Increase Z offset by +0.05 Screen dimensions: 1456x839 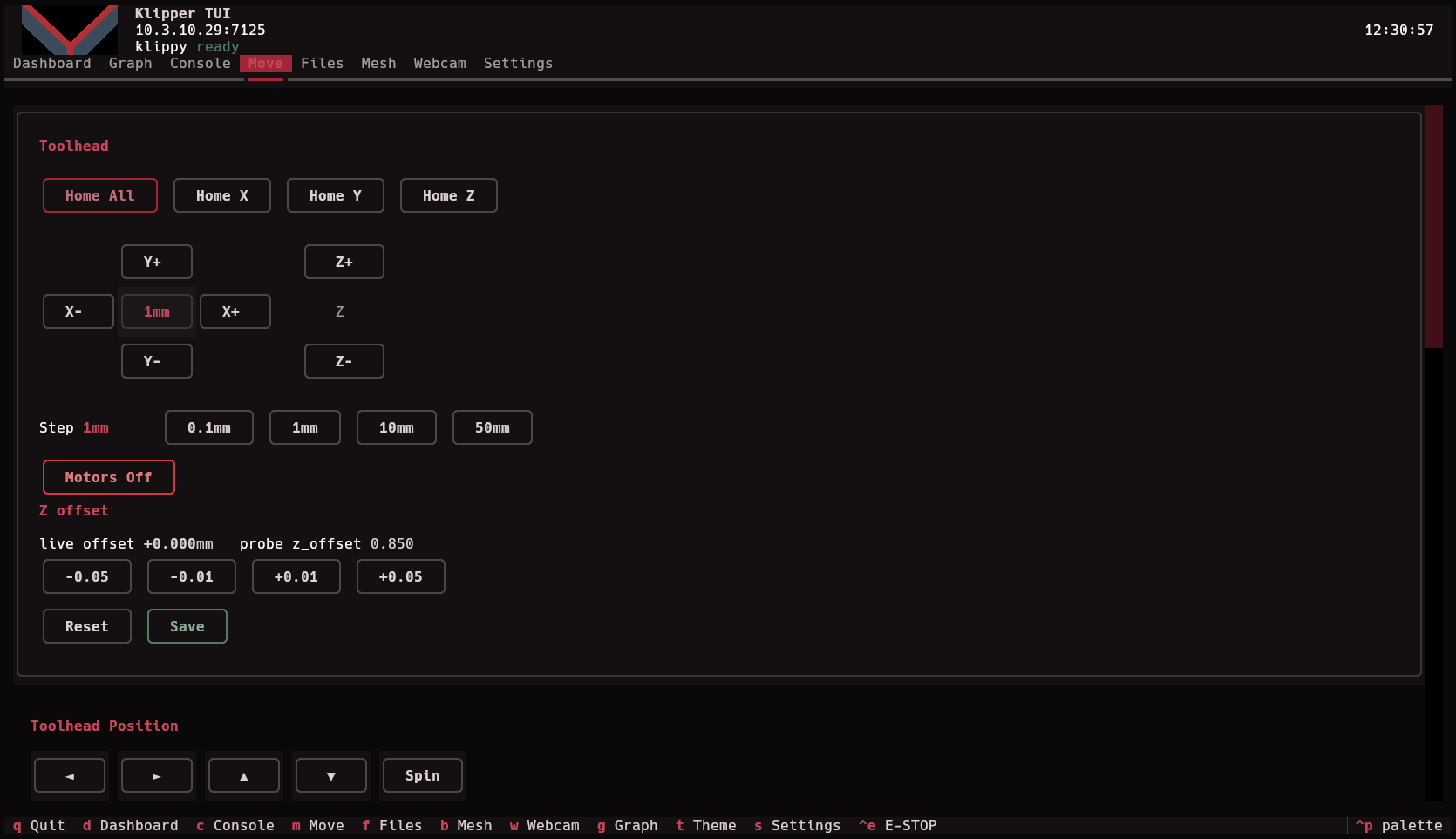tap(401, 576)
